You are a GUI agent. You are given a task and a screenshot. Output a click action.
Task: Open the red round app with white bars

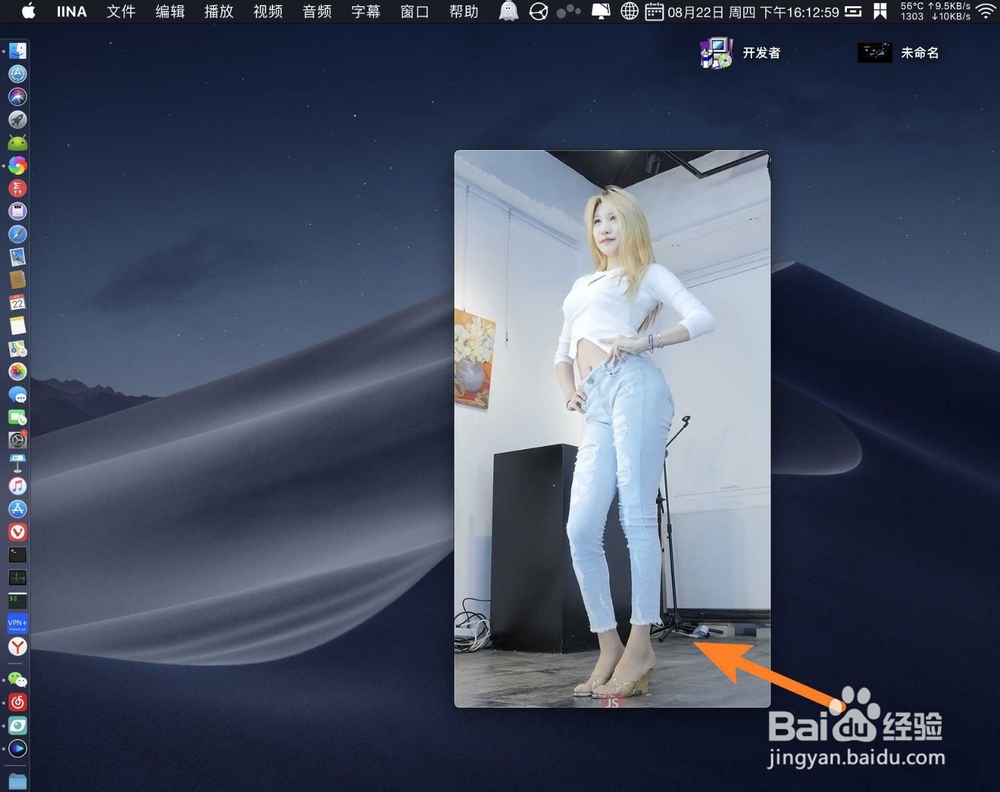pos(17,189)
